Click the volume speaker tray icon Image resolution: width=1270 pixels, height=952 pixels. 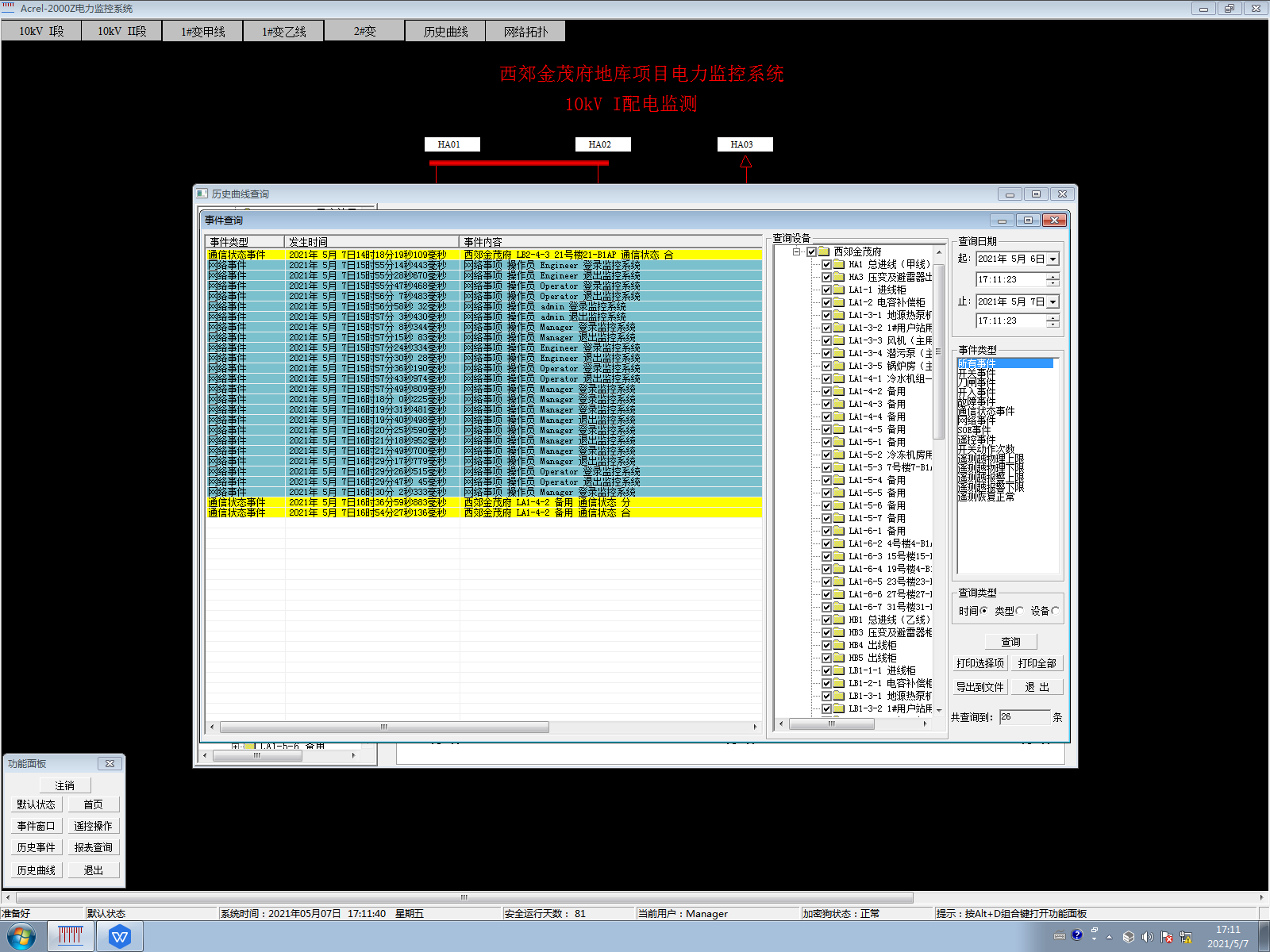tap(1147, 936)
